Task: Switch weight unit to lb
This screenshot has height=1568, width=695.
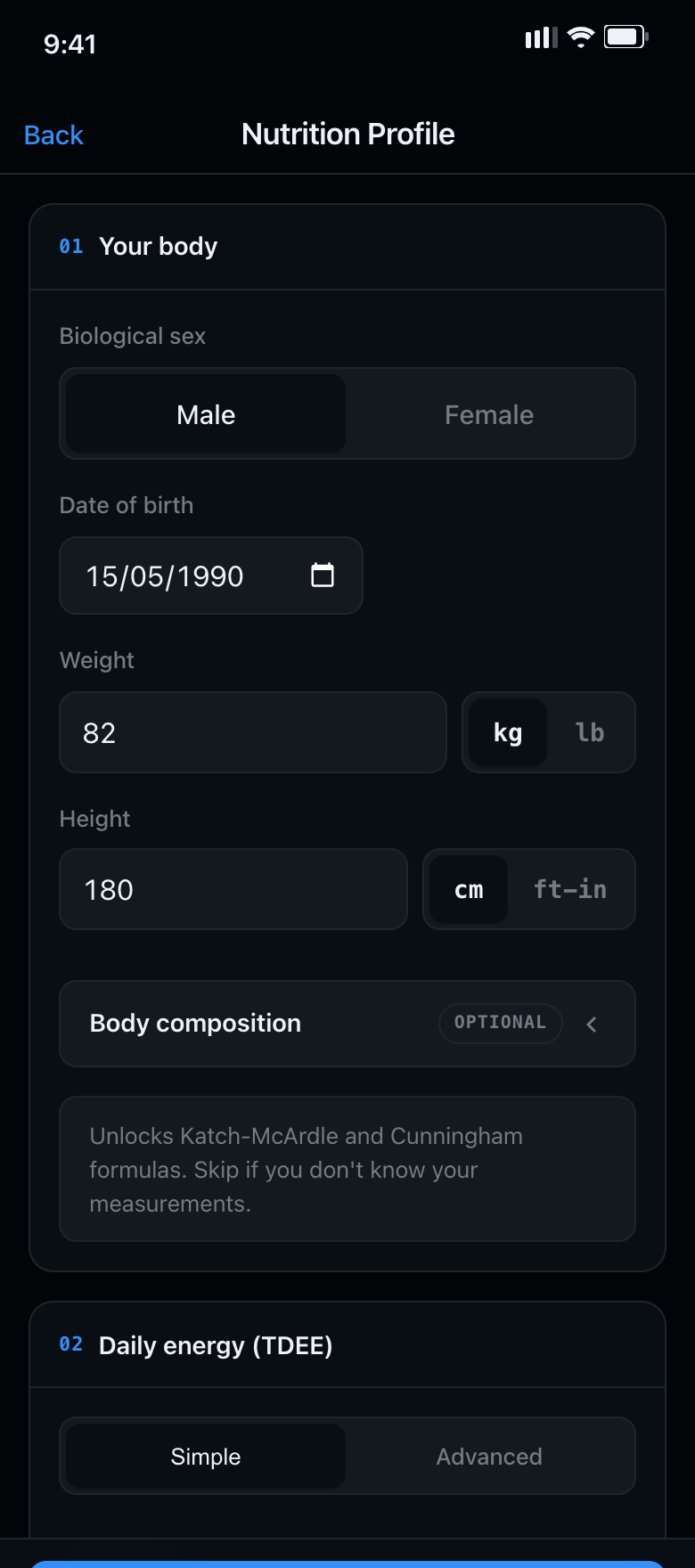Action: point(590,733)
